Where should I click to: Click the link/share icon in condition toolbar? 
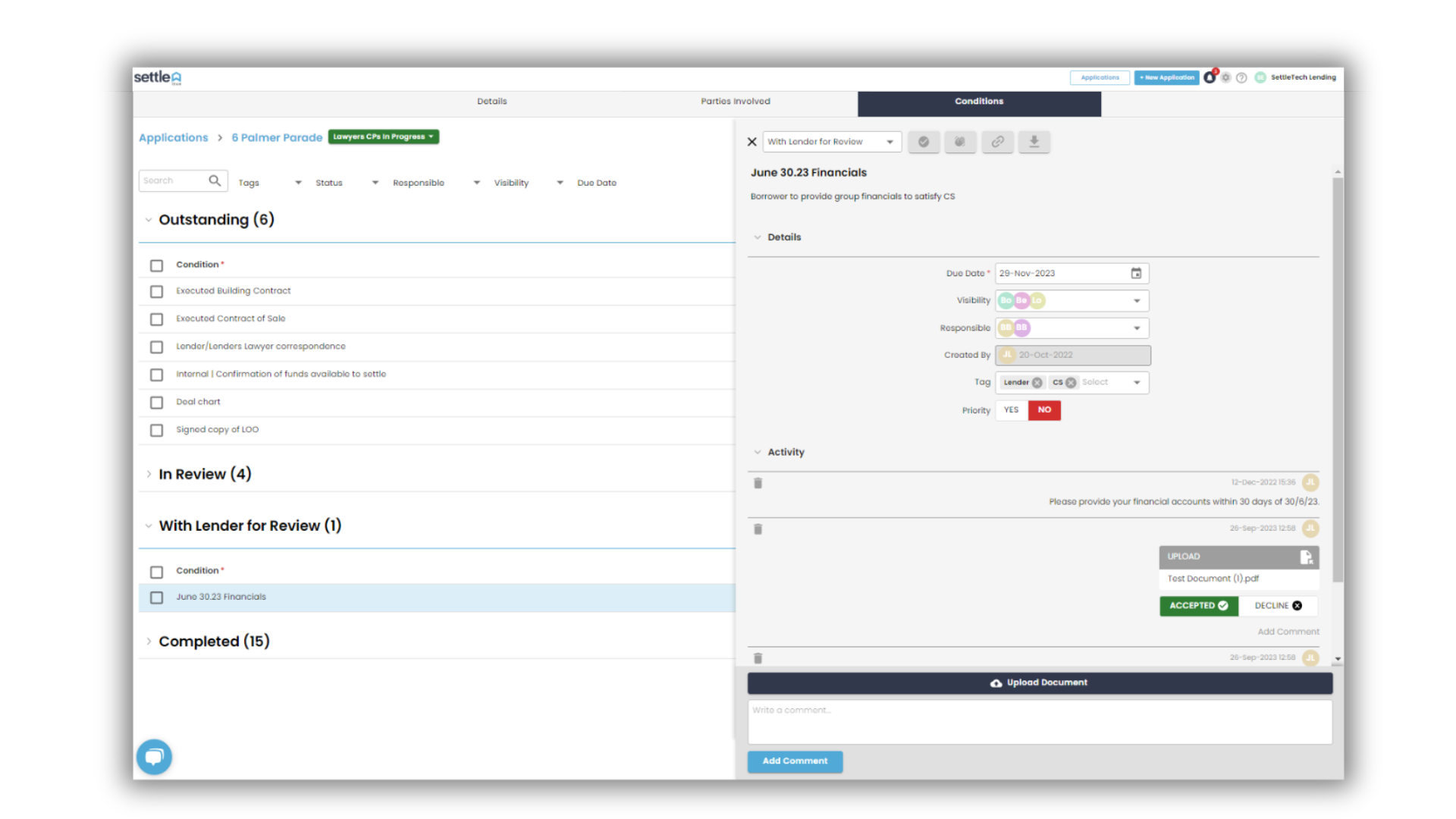point(997,141)
